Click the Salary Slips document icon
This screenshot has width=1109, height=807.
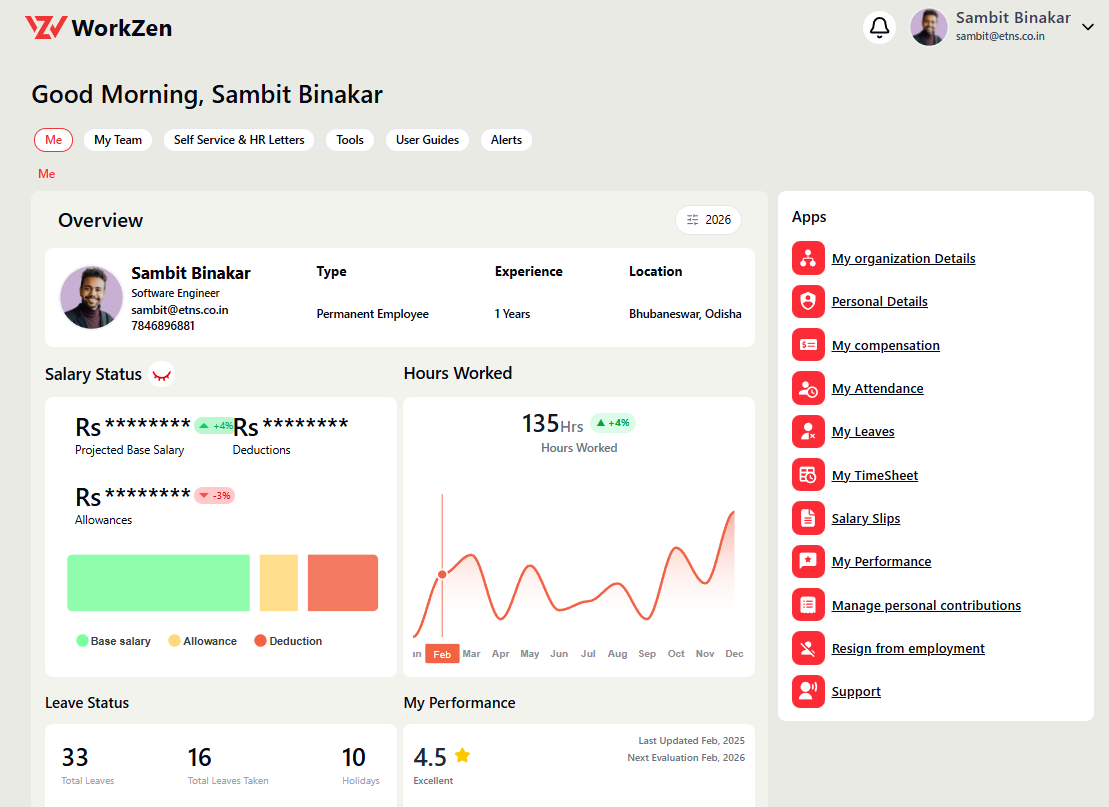[x=808, y=518]
